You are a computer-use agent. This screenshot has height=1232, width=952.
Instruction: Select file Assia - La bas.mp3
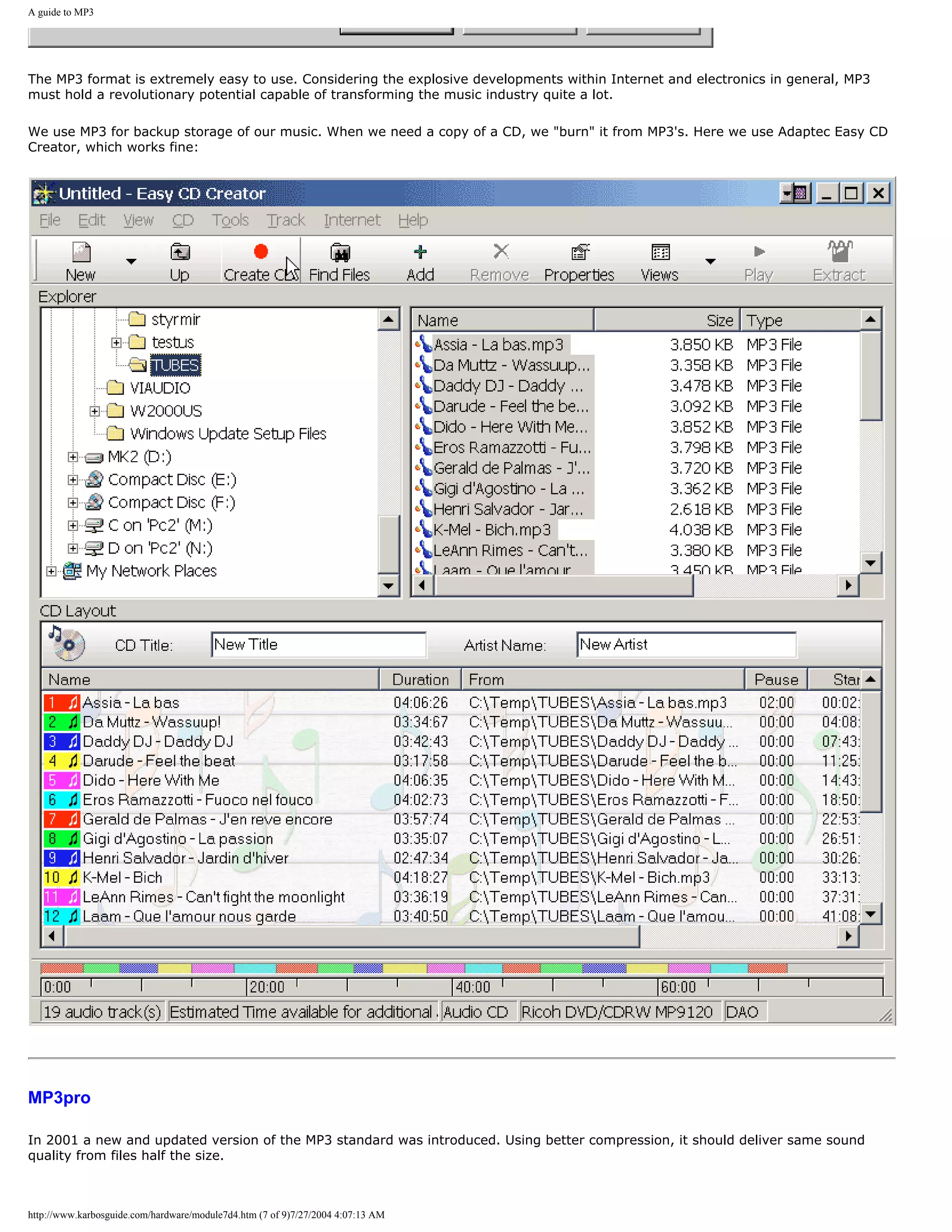point(499,344)
